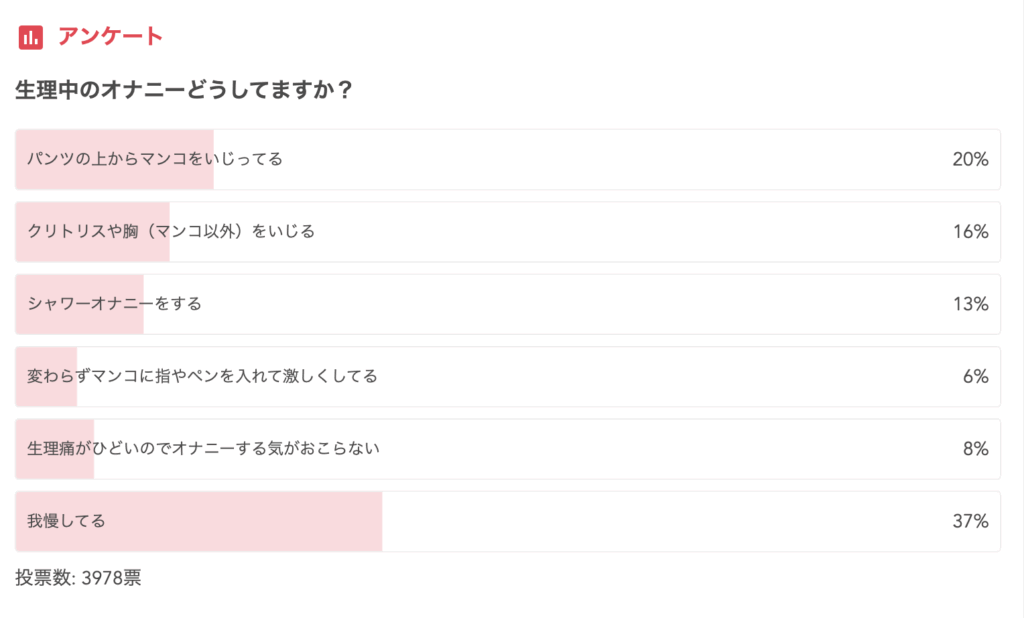Click the 13% result value
Screen dimensions: 1024x618
point(970,304)
